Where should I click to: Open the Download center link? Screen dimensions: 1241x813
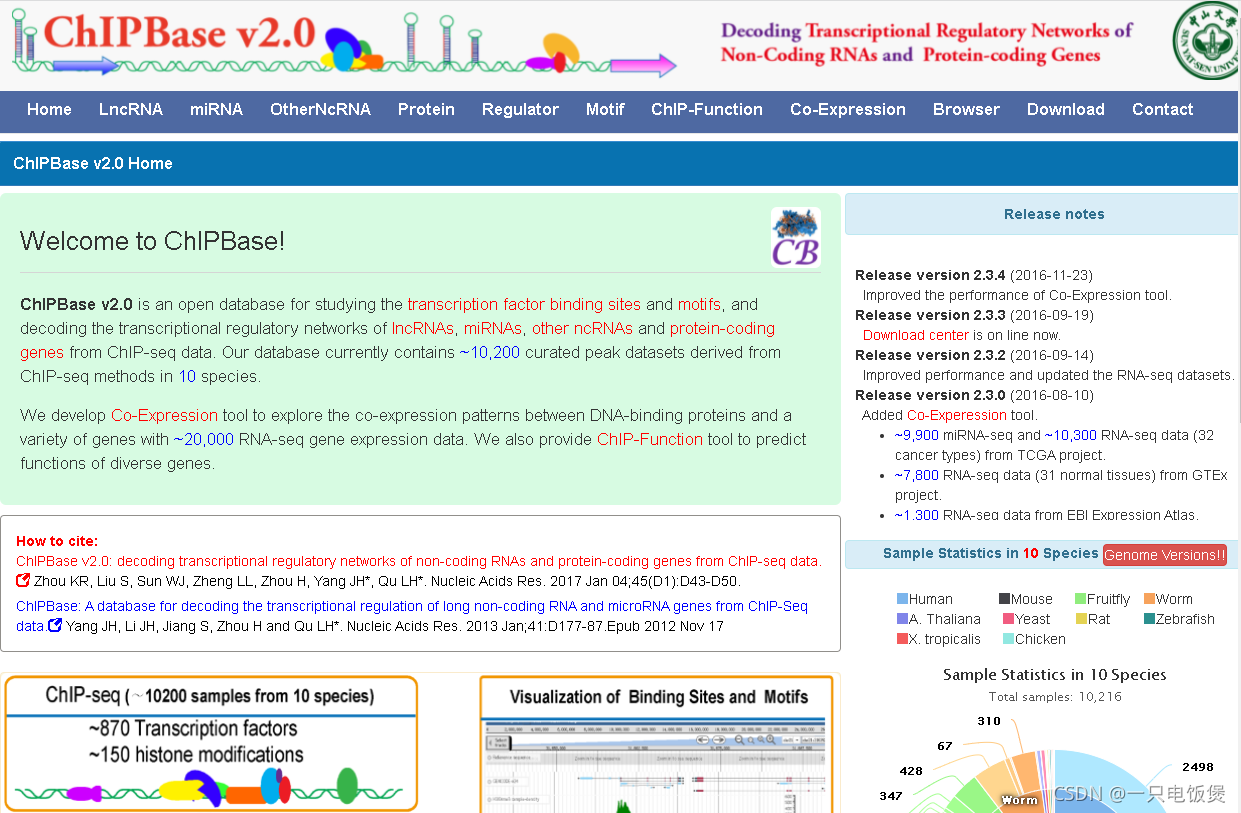pyautogui.click(x=916, y=335)
